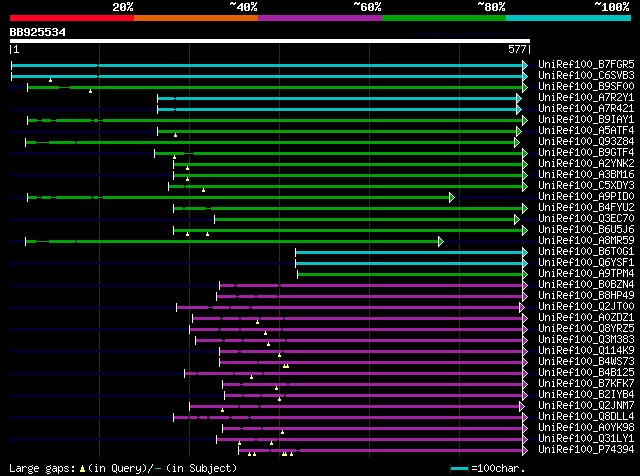The width and height of the screenshot is (640, 476).
Task: Select the UniRef100_A2YNK2 label
Action: tap(586, 164)
